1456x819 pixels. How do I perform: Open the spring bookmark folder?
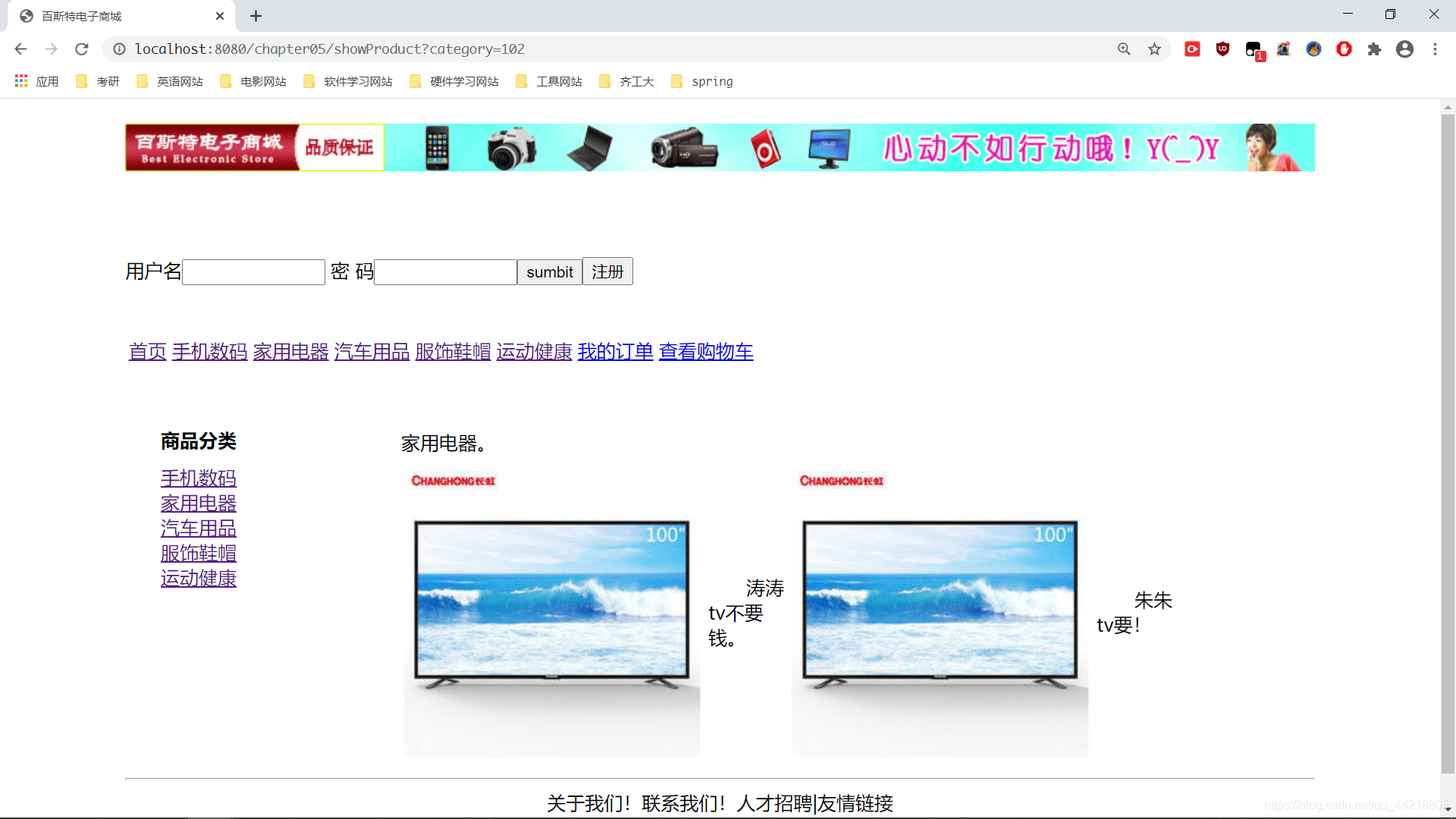[x=702, y=81]
